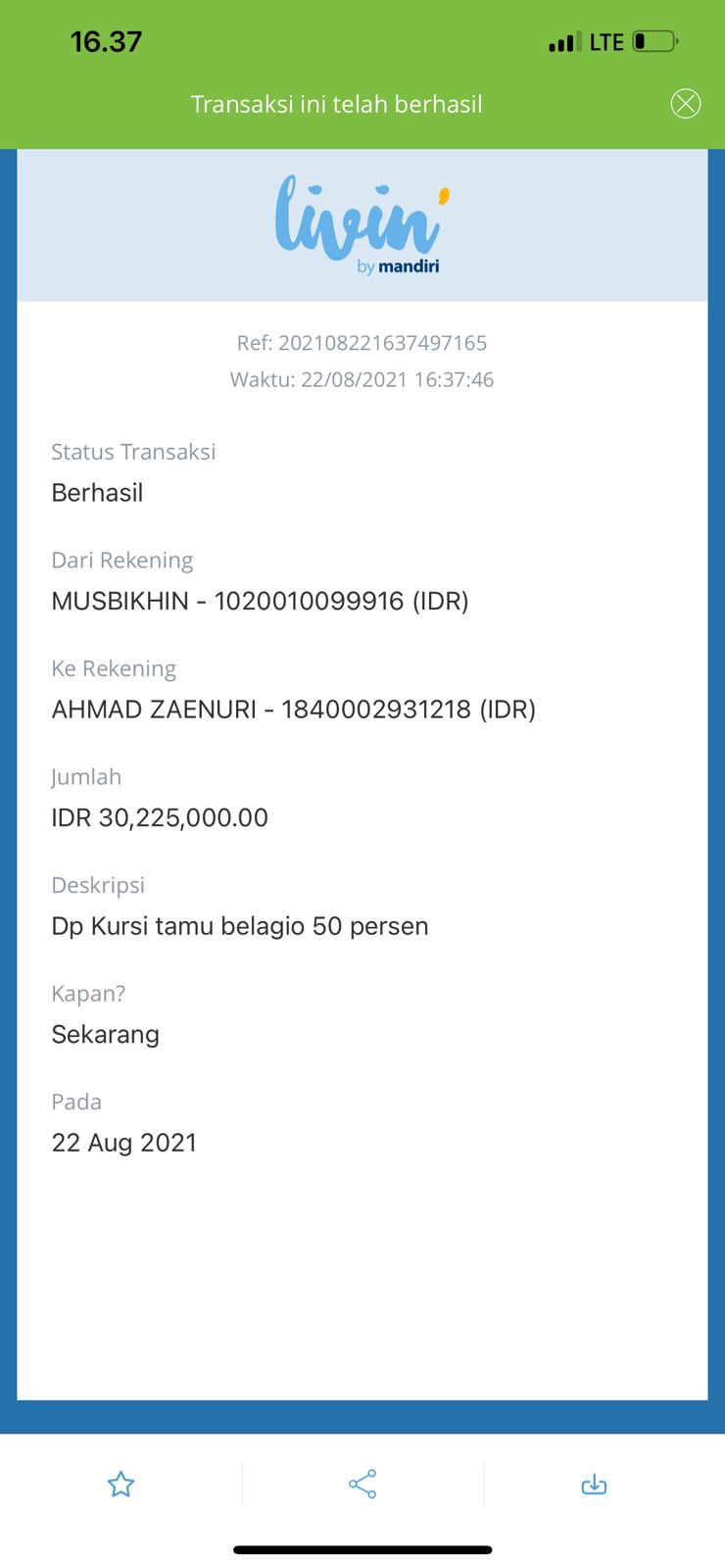
Task: Tap the LTE network indicator
Action: (x=606, y=42)
